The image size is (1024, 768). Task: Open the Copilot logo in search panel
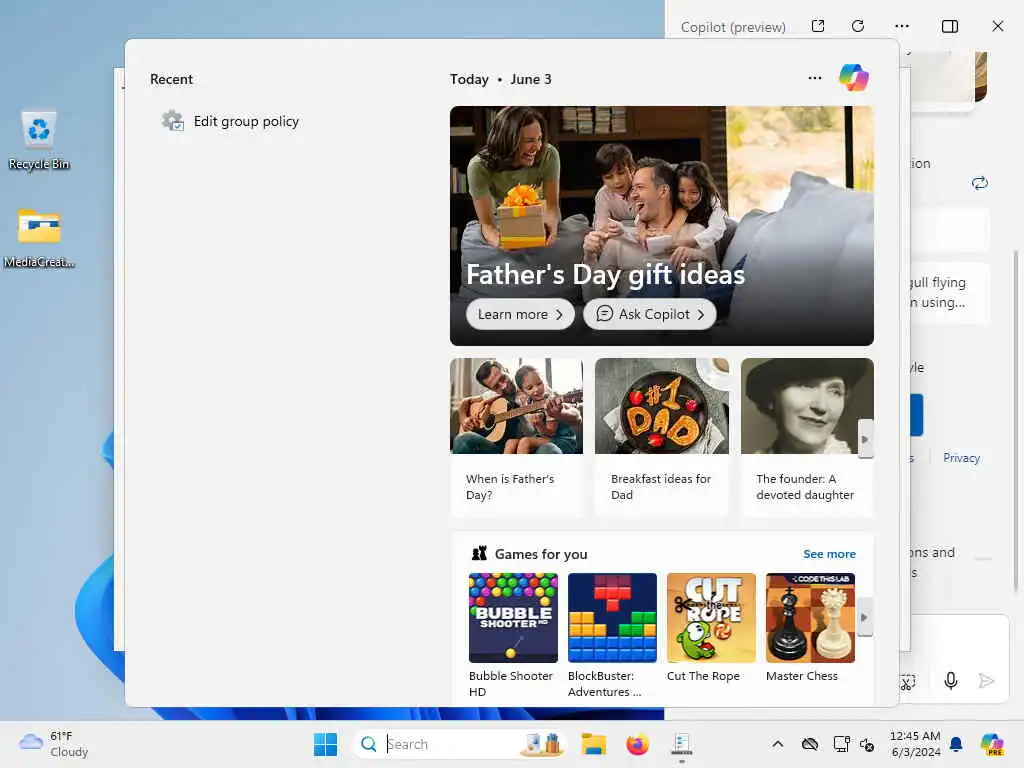point(854,78)
